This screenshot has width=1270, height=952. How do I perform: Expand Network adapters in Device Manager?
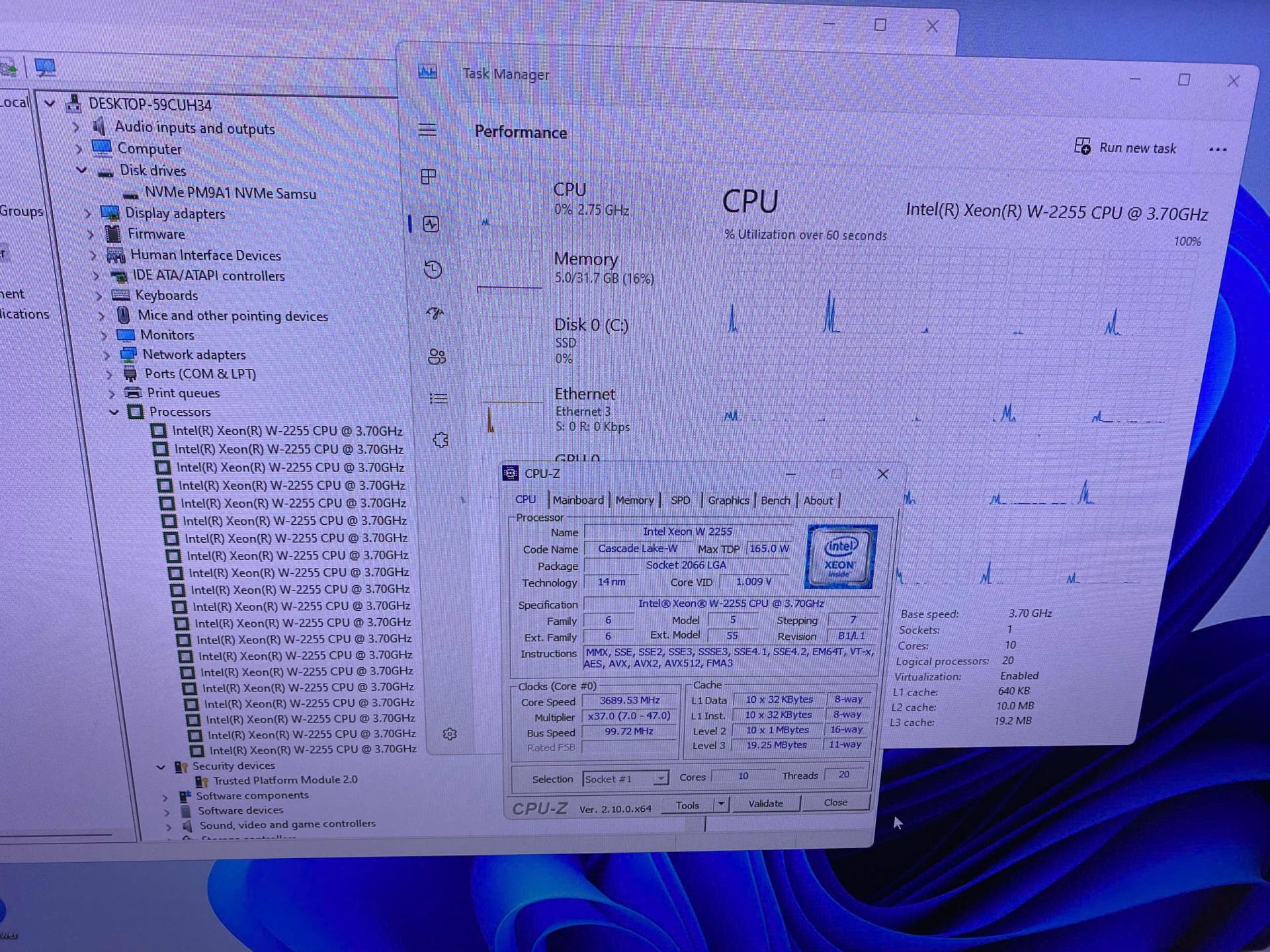pyautogui.click(x=108, y=354)
